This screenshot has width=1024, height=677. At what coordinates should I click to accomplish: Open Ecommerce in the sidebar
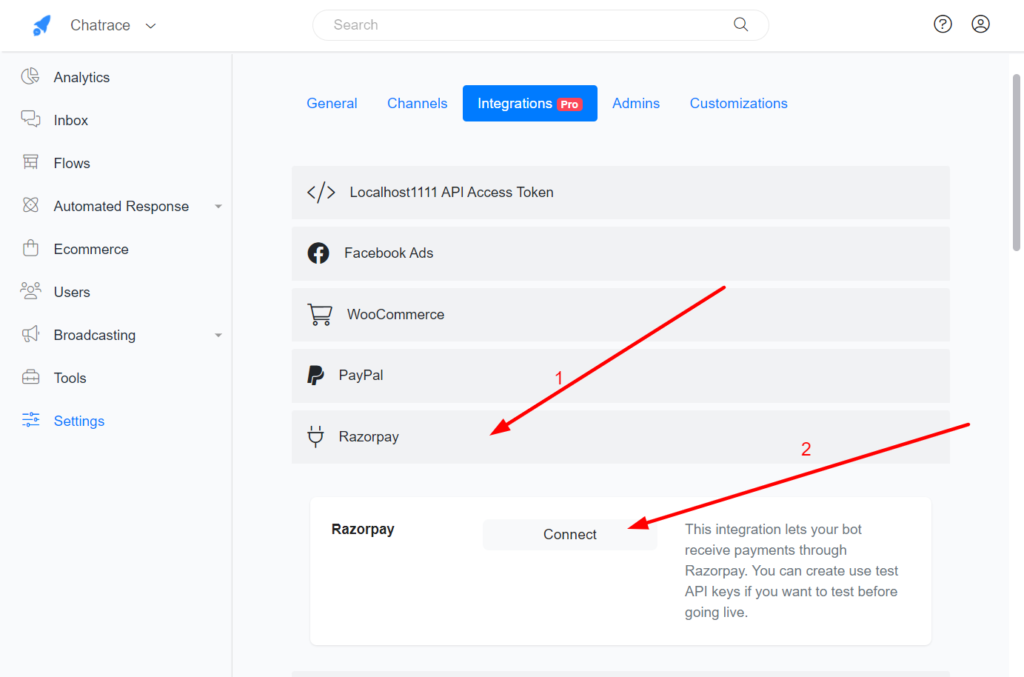91,249
